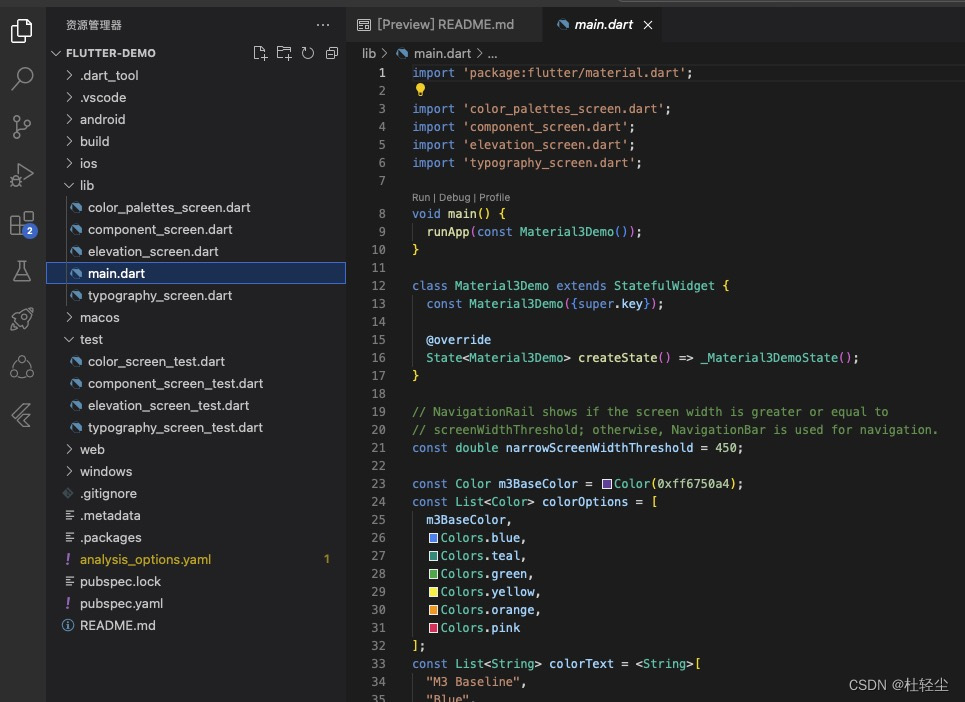Close the main.dart tab
The image size is (965, 702).
(650, 24)
